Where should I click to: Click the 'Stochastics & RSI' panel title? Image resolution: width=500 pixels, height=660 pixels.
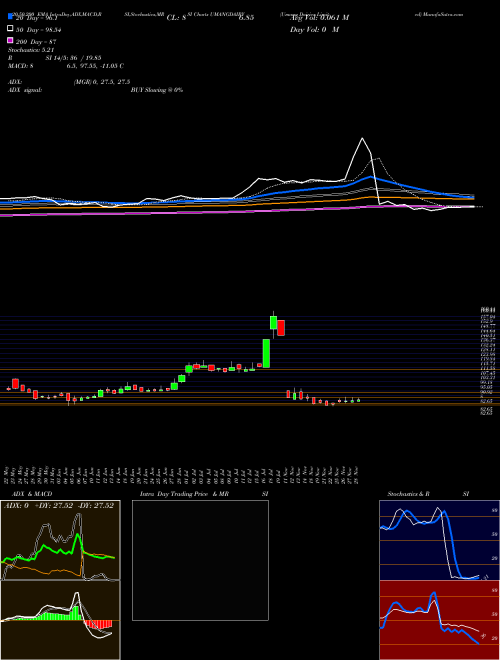click(x=428, y=494)
